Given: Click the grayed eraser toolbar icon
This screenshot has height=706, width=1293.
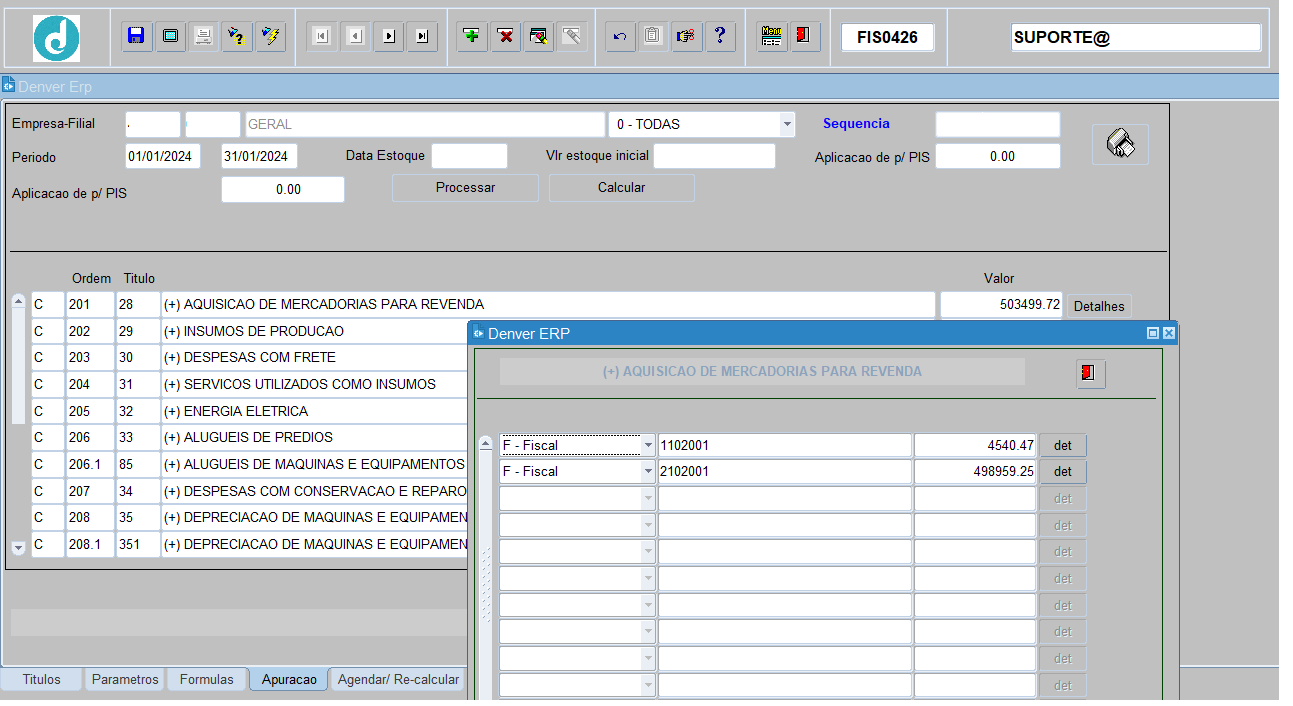Looking at the screenshot, I should coord(572,37).
